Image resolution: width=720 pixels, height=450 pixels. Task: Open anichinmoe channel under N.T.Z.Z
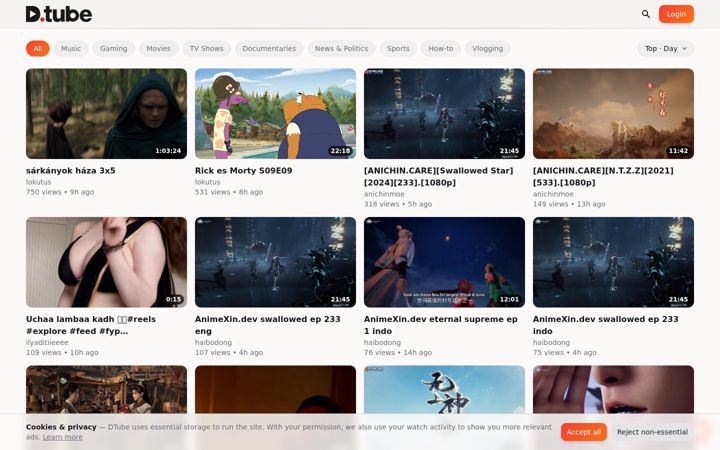click(x=553, y=194)
